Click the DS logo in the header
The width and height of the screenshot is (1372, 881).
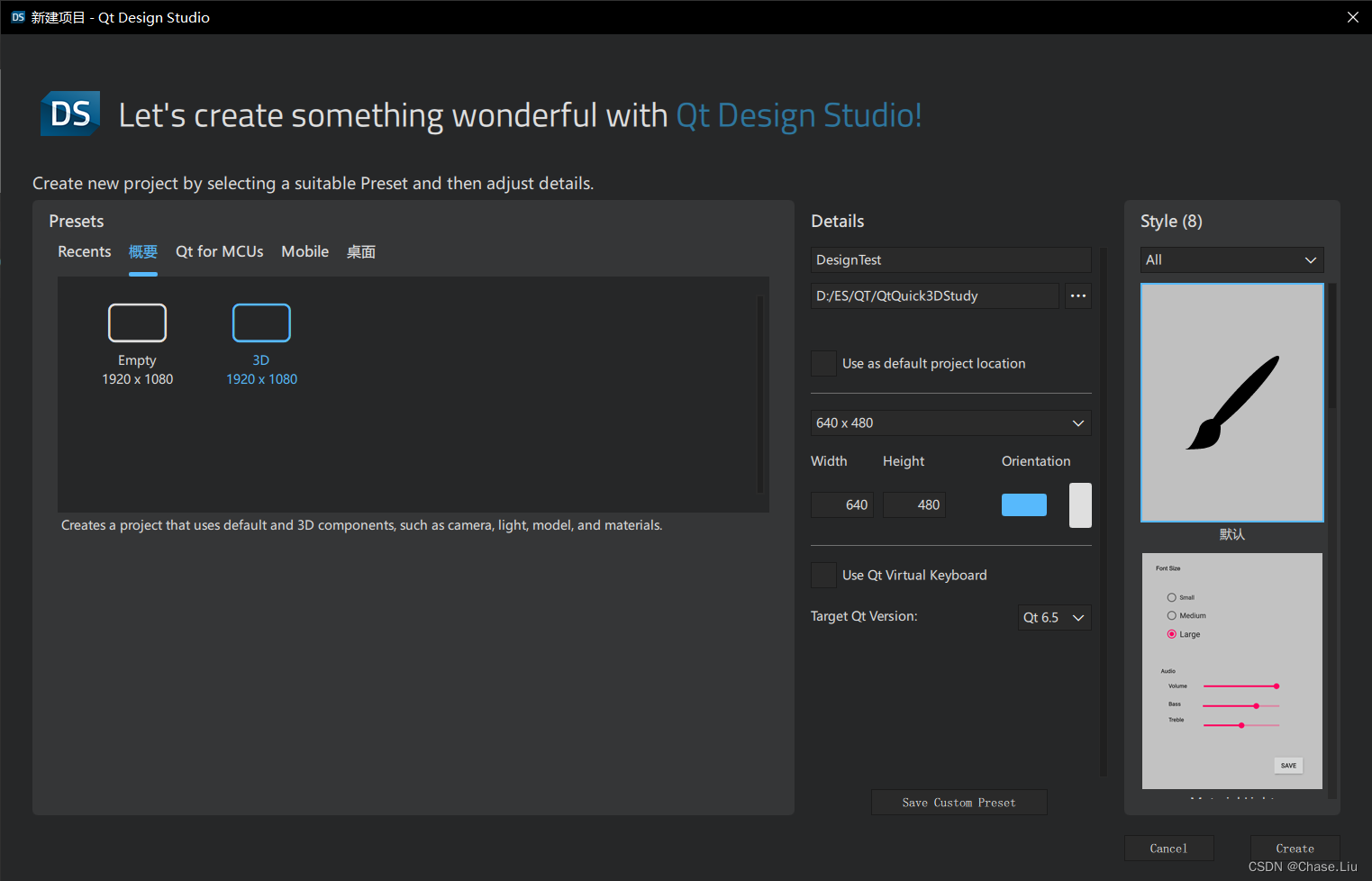pos(70,114)
